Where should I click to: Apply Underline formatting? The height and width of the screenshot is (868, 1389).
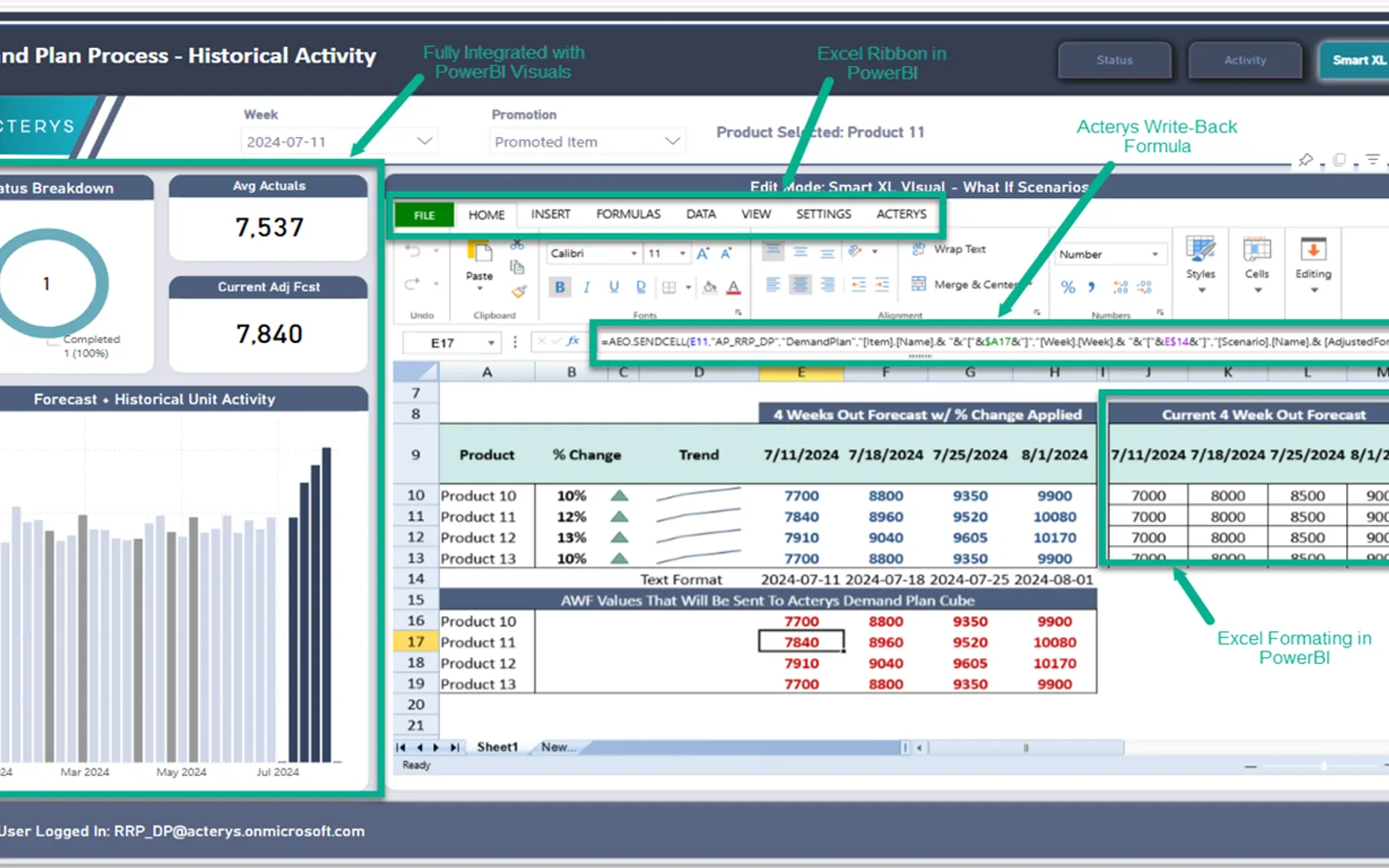614,287
